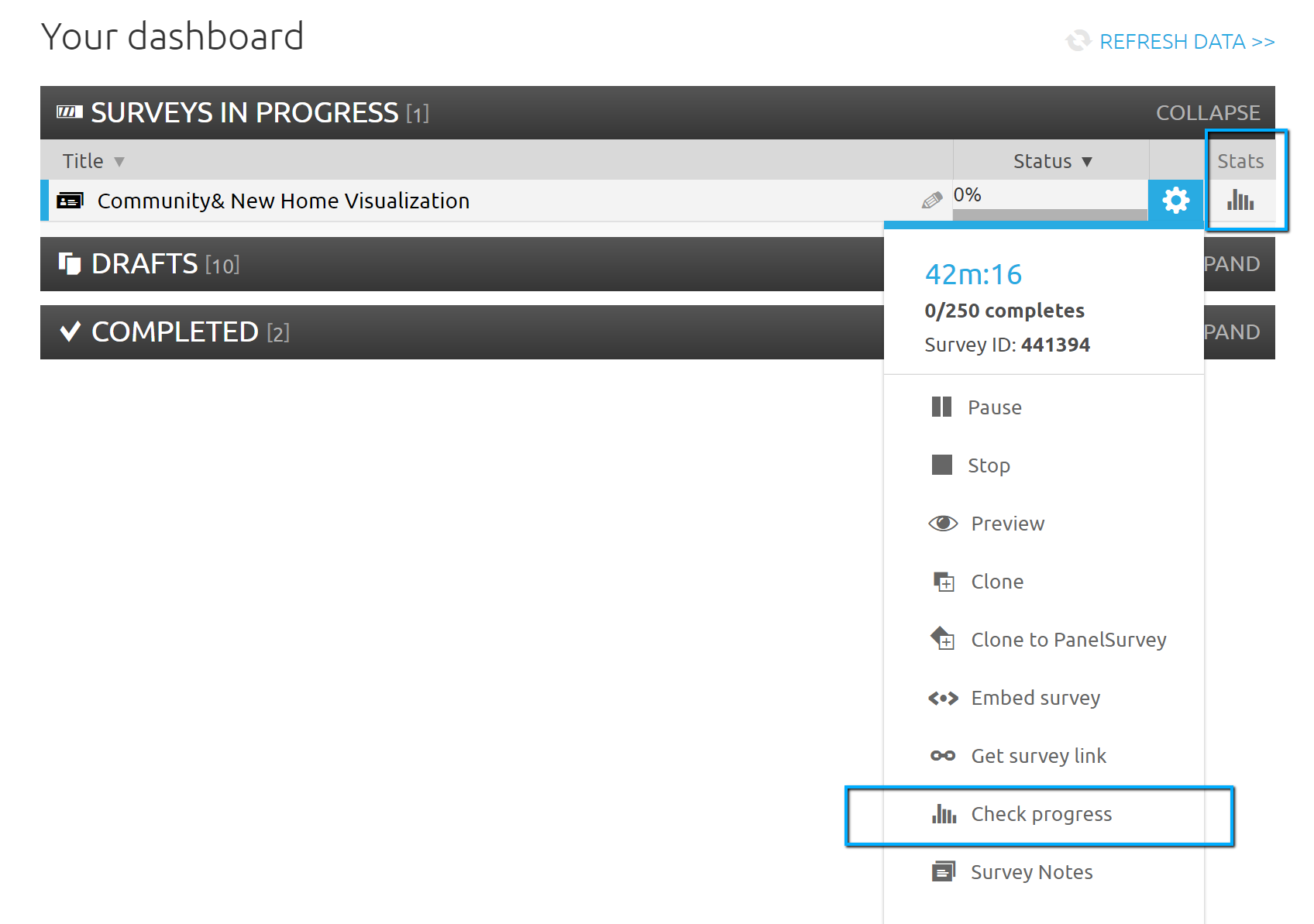Expand the Completed section header
This screenshot has height=924, width=1314.
(1231, 332)
